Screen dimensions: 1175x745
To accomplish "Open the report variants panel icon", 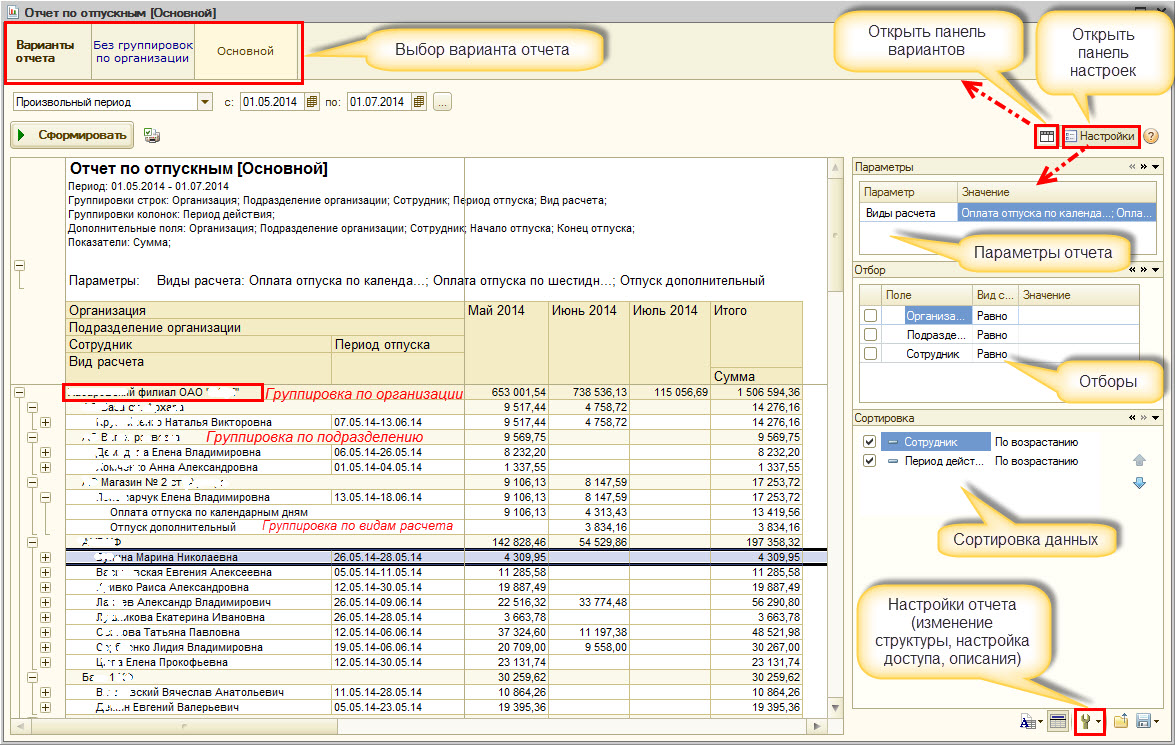I will coord(1046,136).
